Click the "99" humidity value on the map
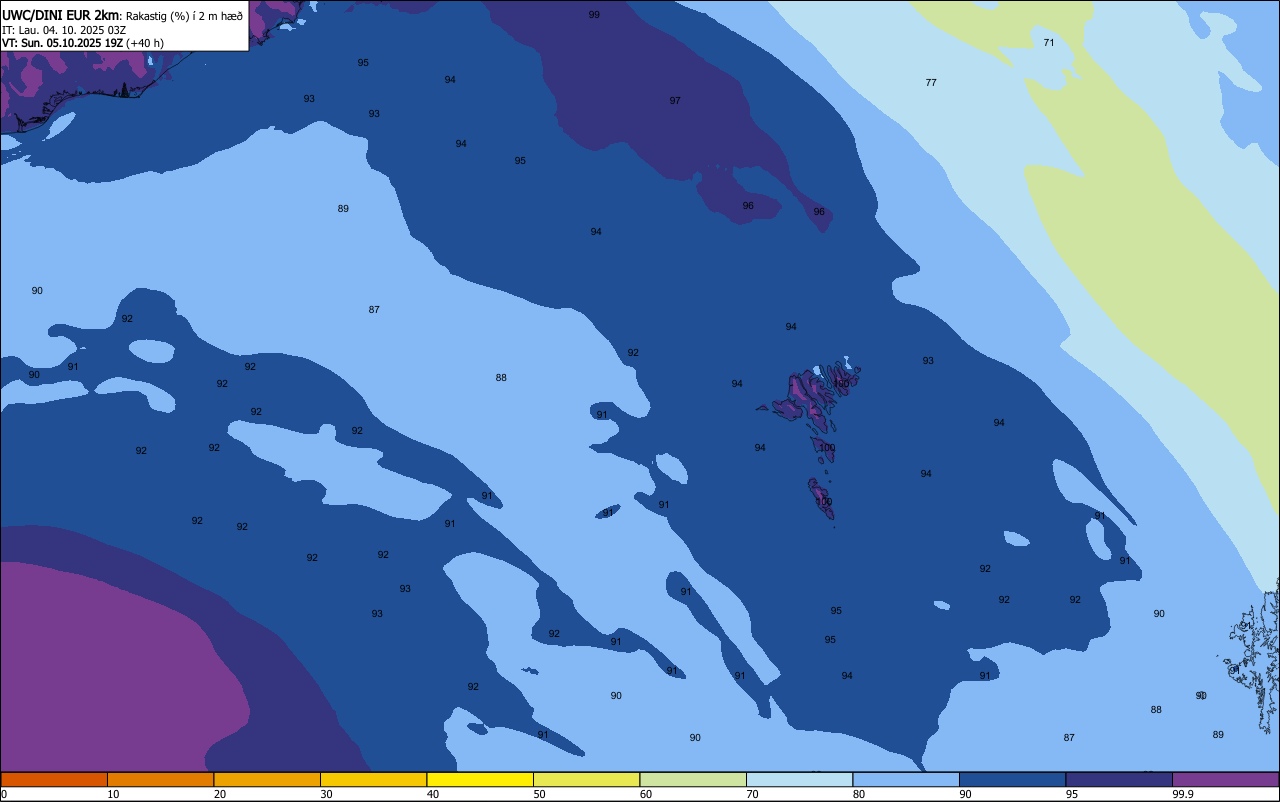This screenshot has width=1280, height=802. (x=594, y=15)
